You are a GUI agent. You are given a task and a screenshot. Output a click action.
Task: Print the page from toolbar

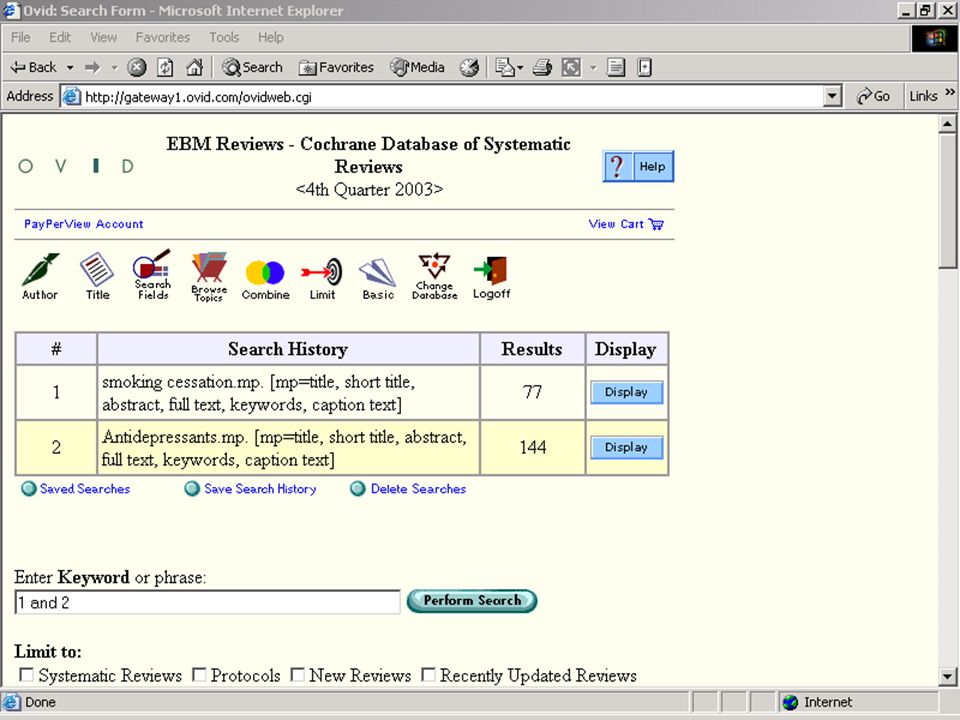click(542, 67)
